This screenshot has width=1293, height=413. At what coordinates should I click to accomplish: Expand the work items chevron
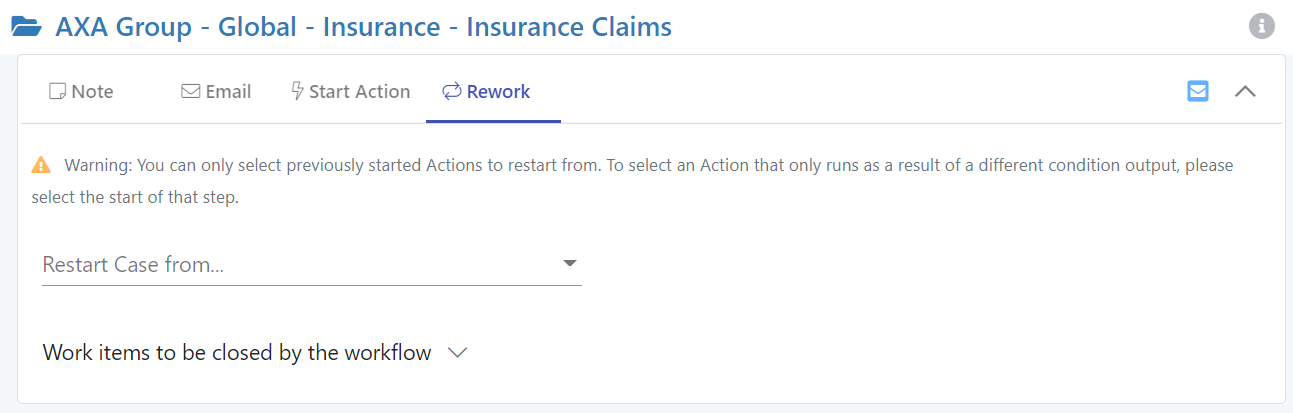458,353
